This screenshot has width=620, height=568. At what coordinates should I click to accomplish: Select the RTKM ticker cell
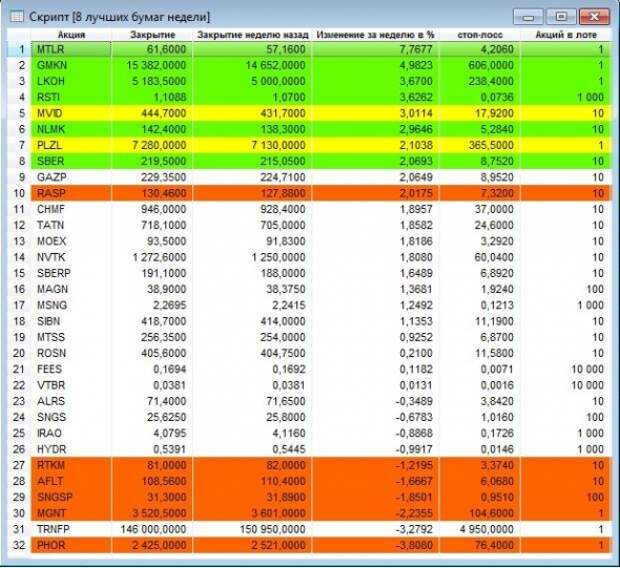point(71,465)
